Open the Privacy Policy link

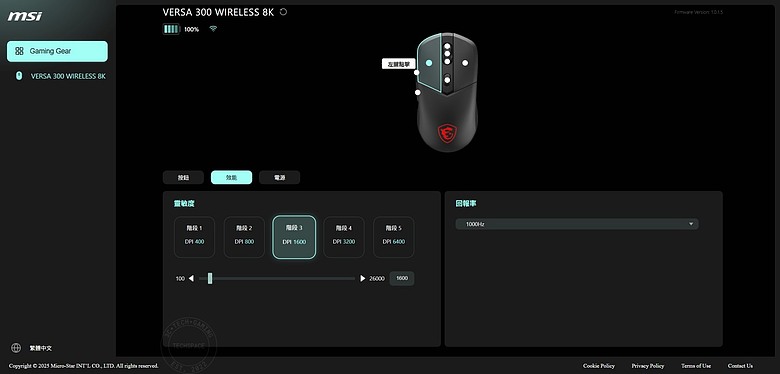tap(648, 366)
